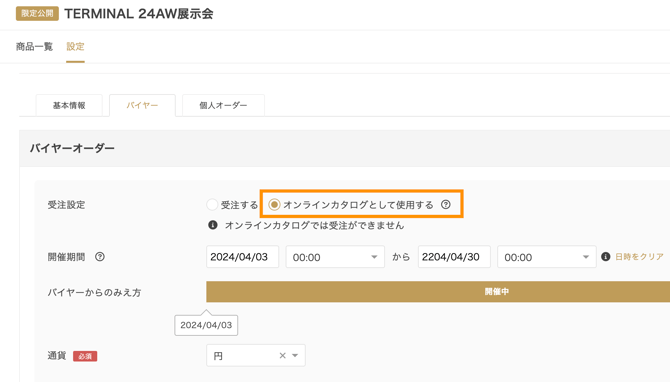Select the 設定 tab
Screen dimensions: 670x382
click(75, 47)
